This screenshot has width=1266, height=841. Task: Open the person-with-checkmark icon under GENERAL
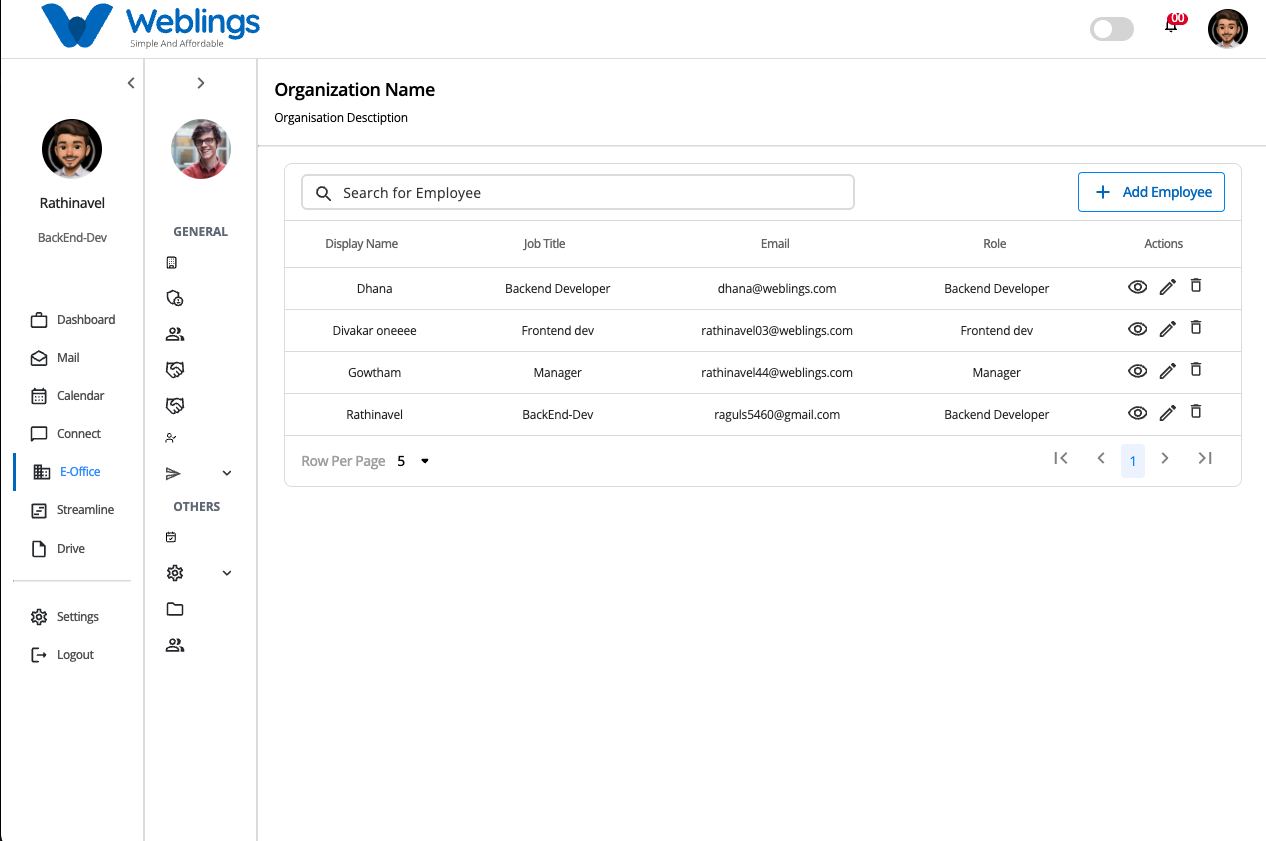click(171, 437)
